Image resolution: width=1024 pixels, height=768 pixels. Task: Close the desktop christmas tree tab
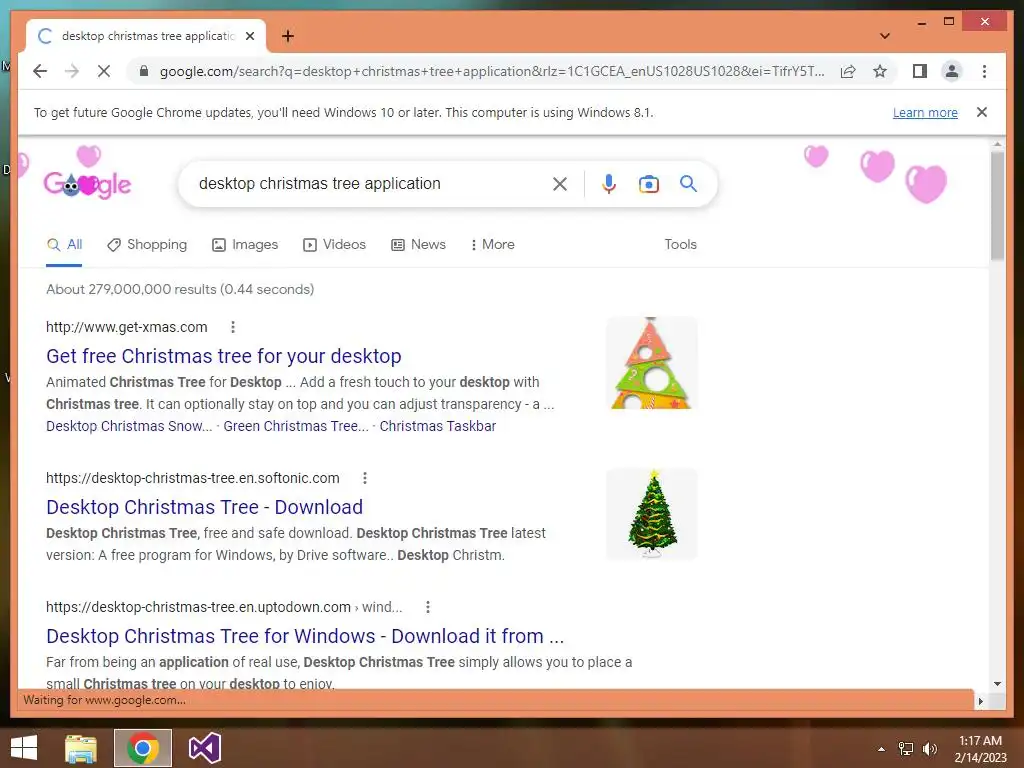[249, 36]
